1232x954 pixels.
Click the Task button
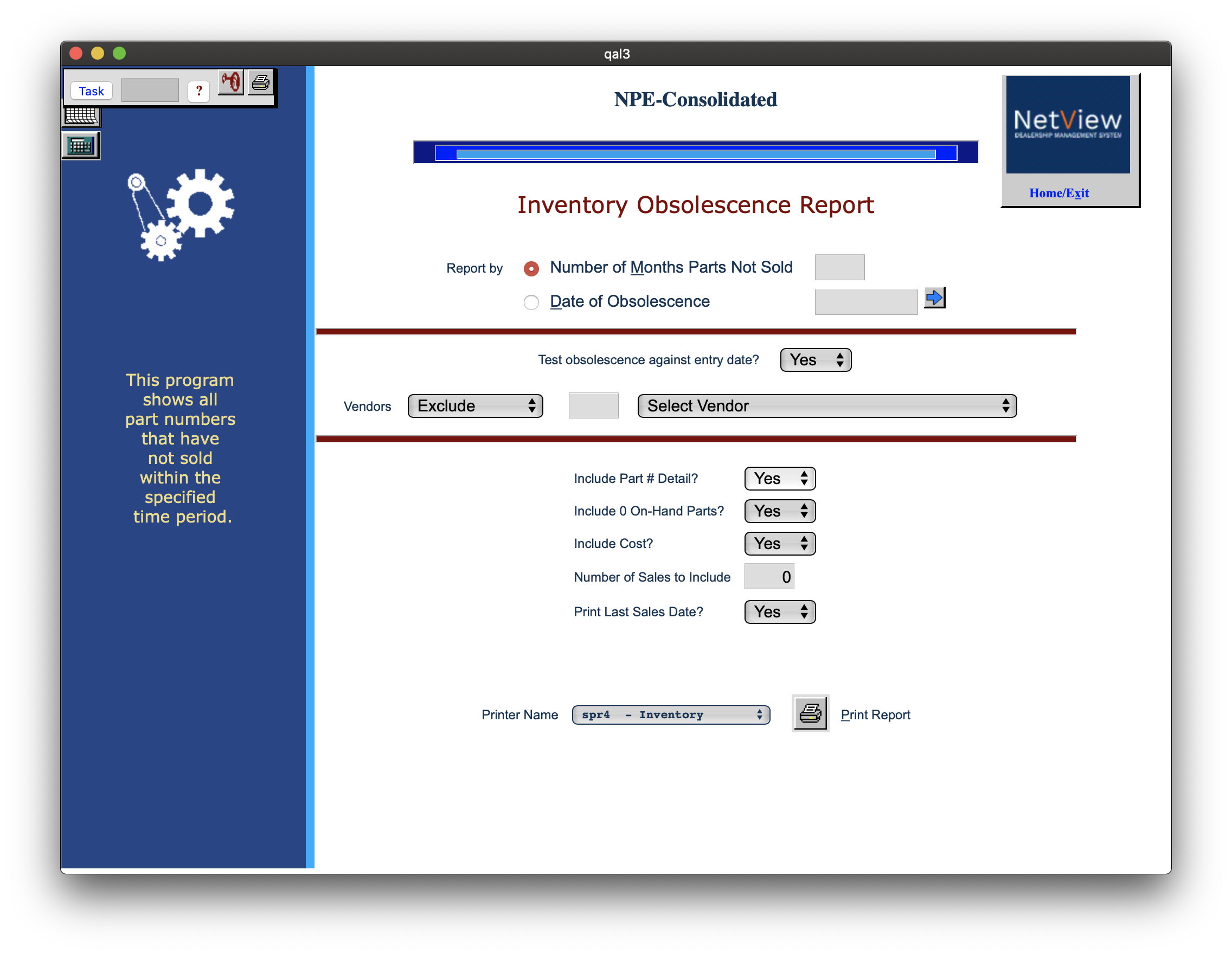coord(92,91)
